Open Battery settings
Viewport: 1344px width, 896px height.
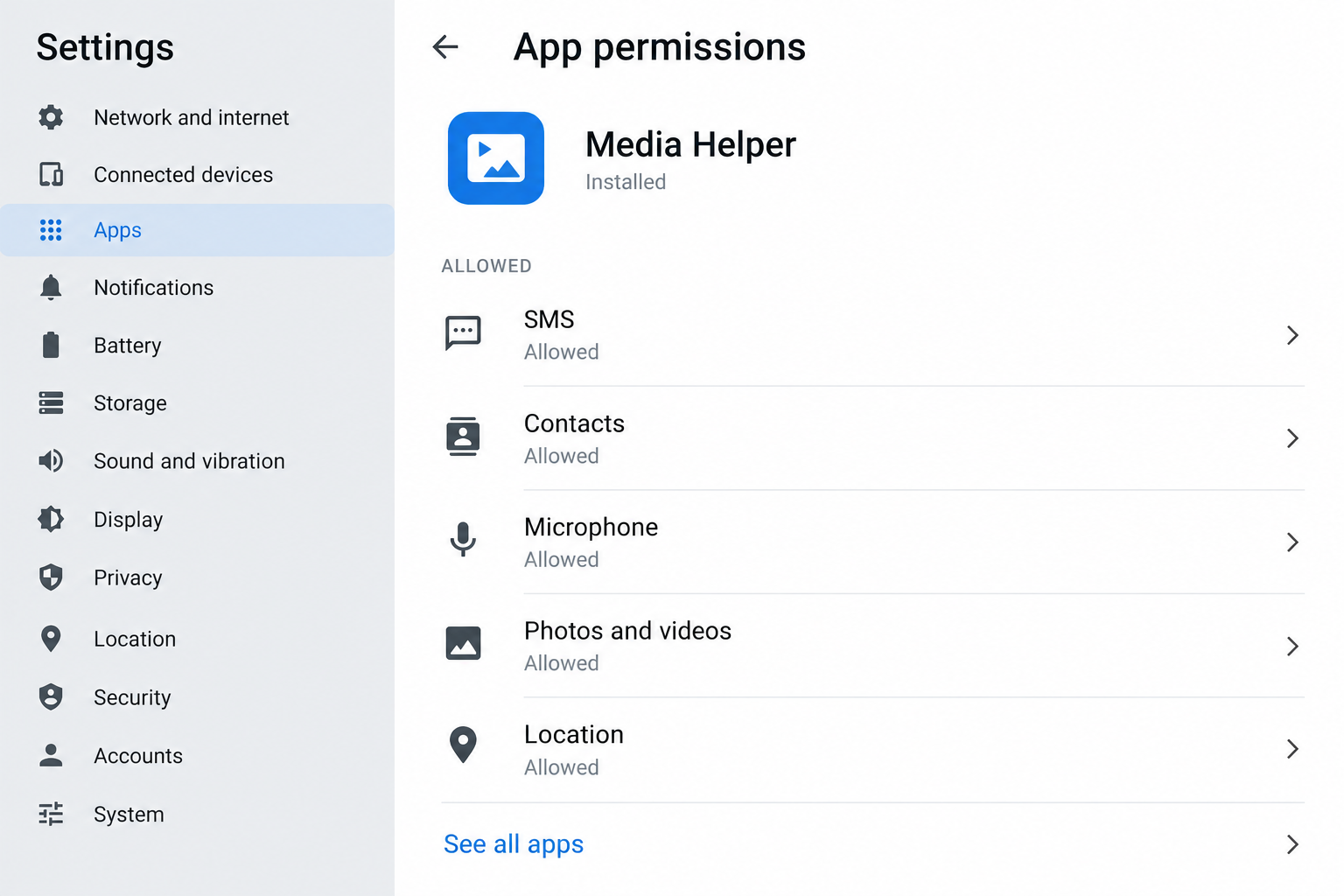[197, 345]
